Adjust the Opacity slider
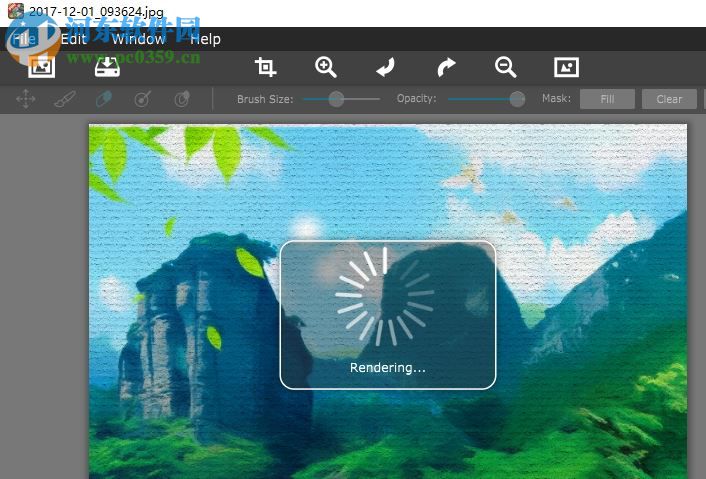The width and height of the screenshot is (706, 479). point(487,99)
